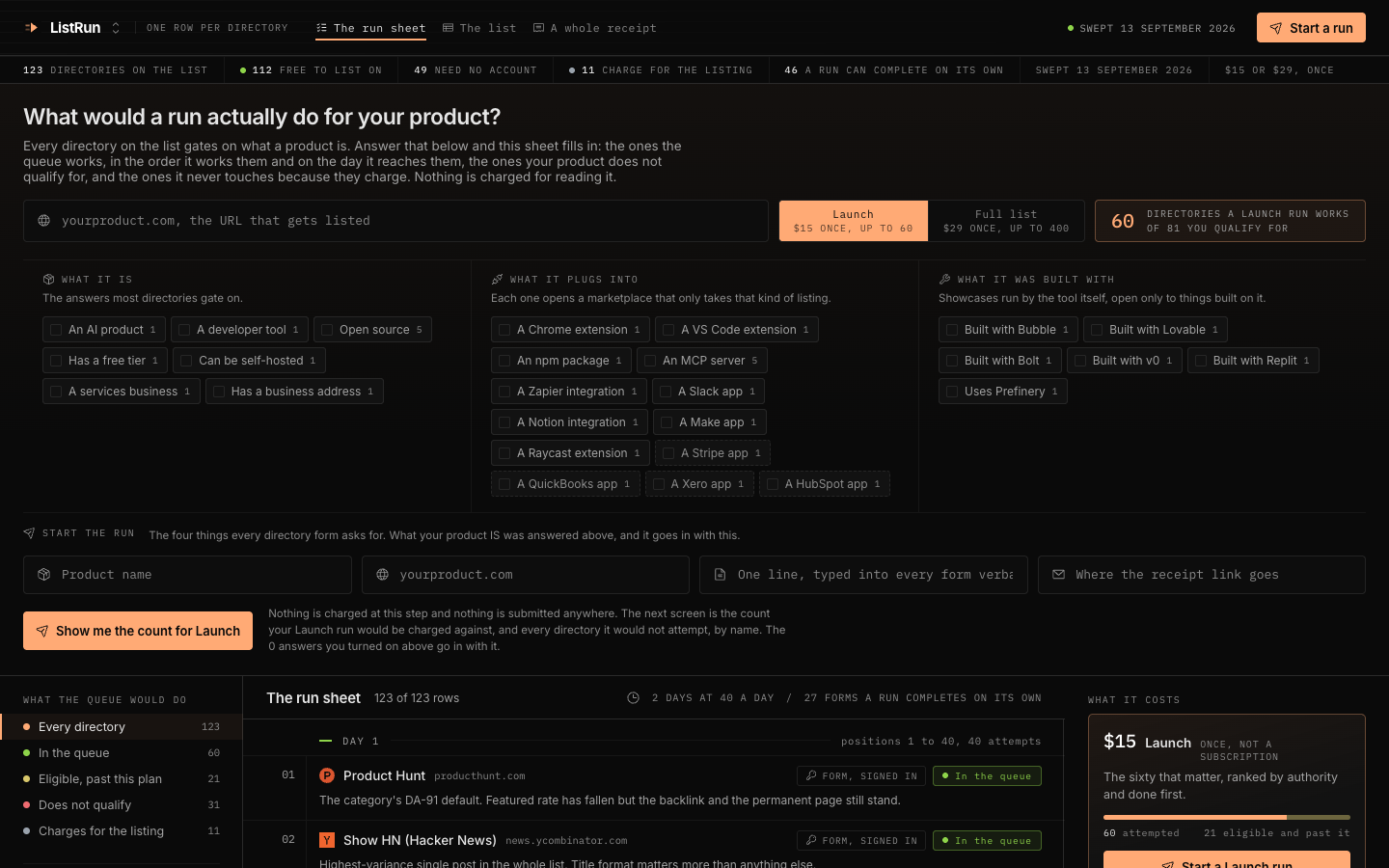1389x868 pixels.
Task: Switch to The run sheet tab
Action: click(370, 28)
